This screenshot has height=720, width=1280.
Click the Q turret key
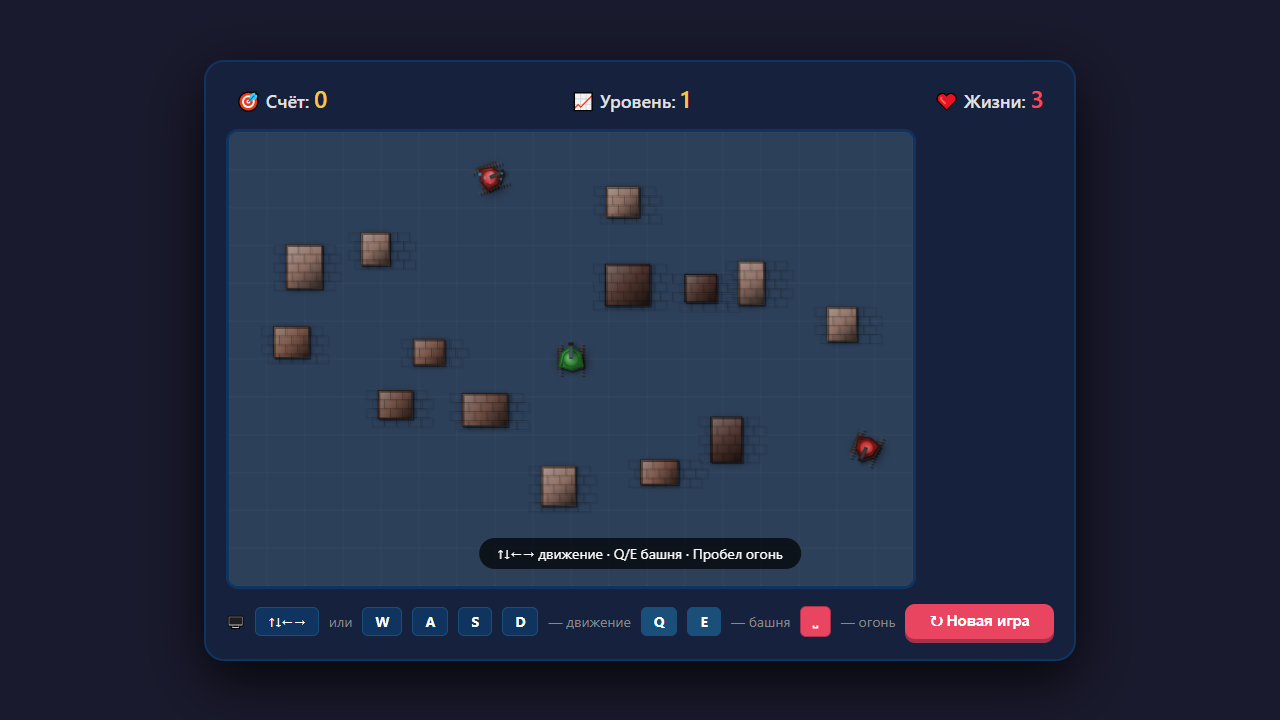(659, 622)
